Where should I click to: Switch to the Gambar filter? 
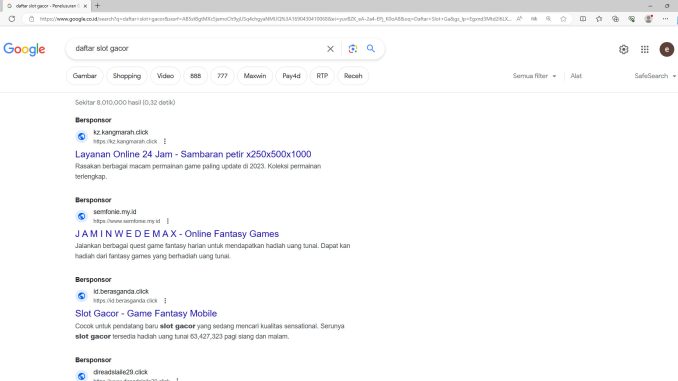tap(85, 76)
